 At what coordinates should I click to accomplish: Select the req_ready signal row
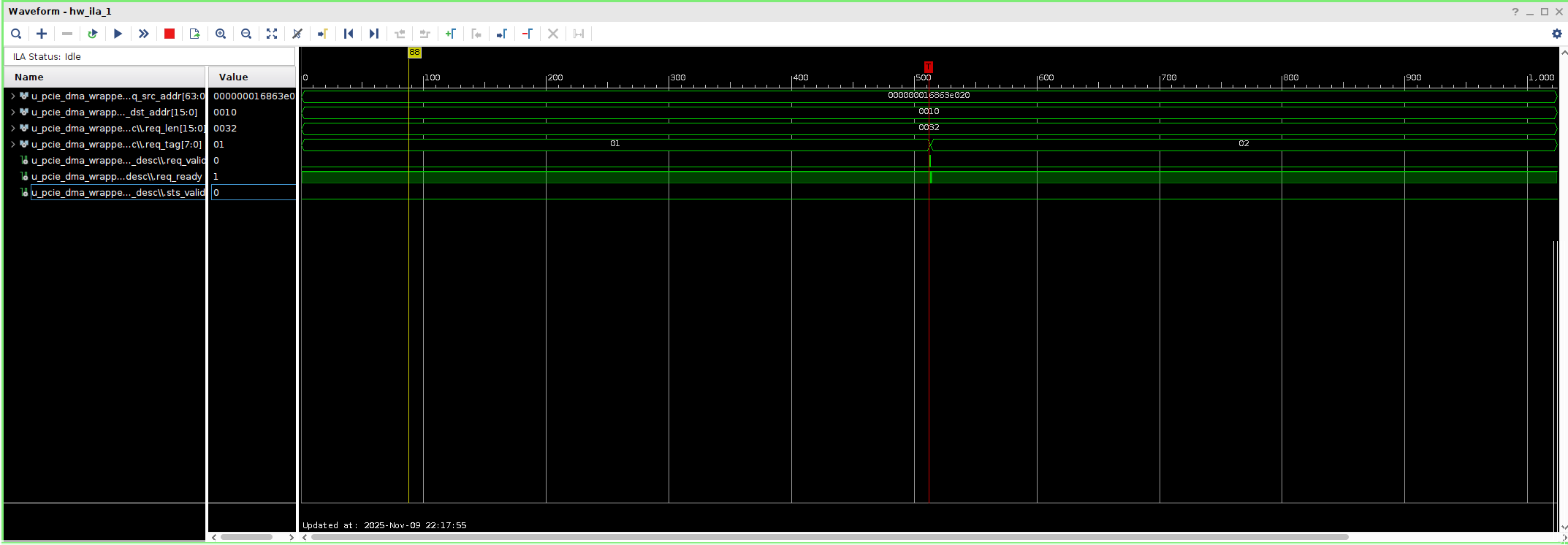pyautogui.click(x=116, y=176)
